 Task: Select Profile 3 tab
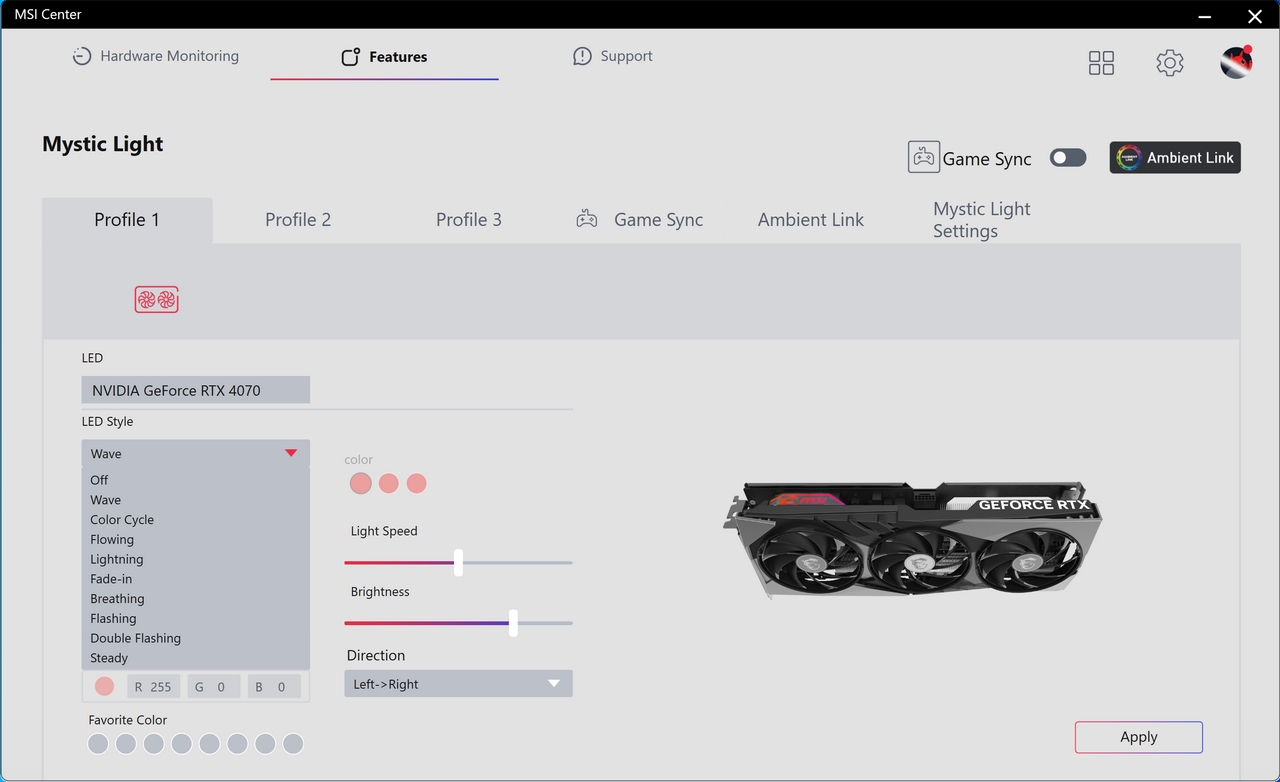(469, 220)
